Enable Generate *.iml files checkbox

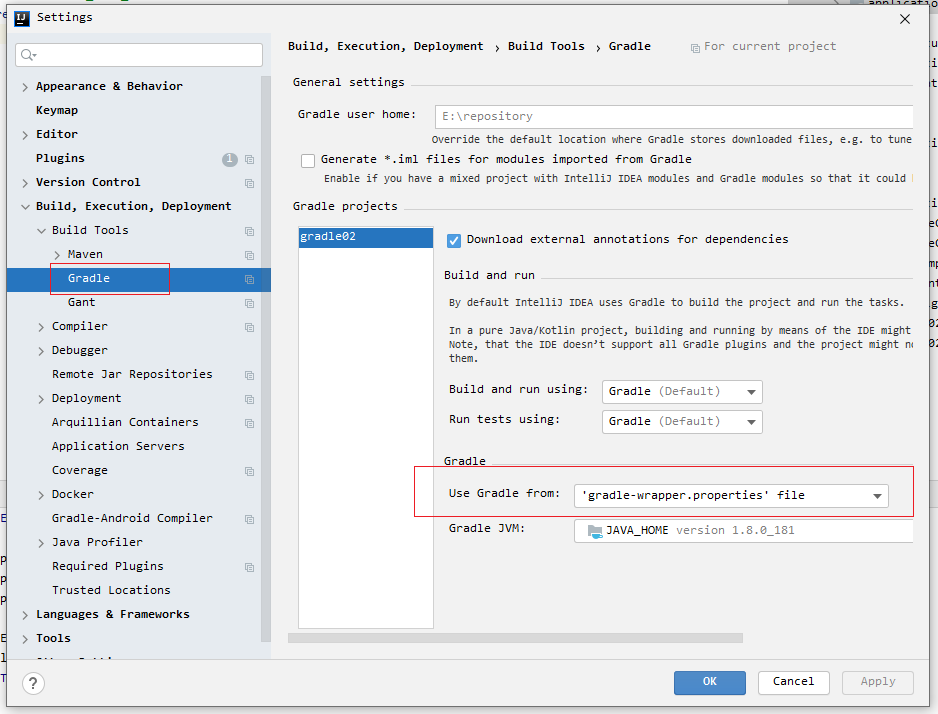point(308,160)
